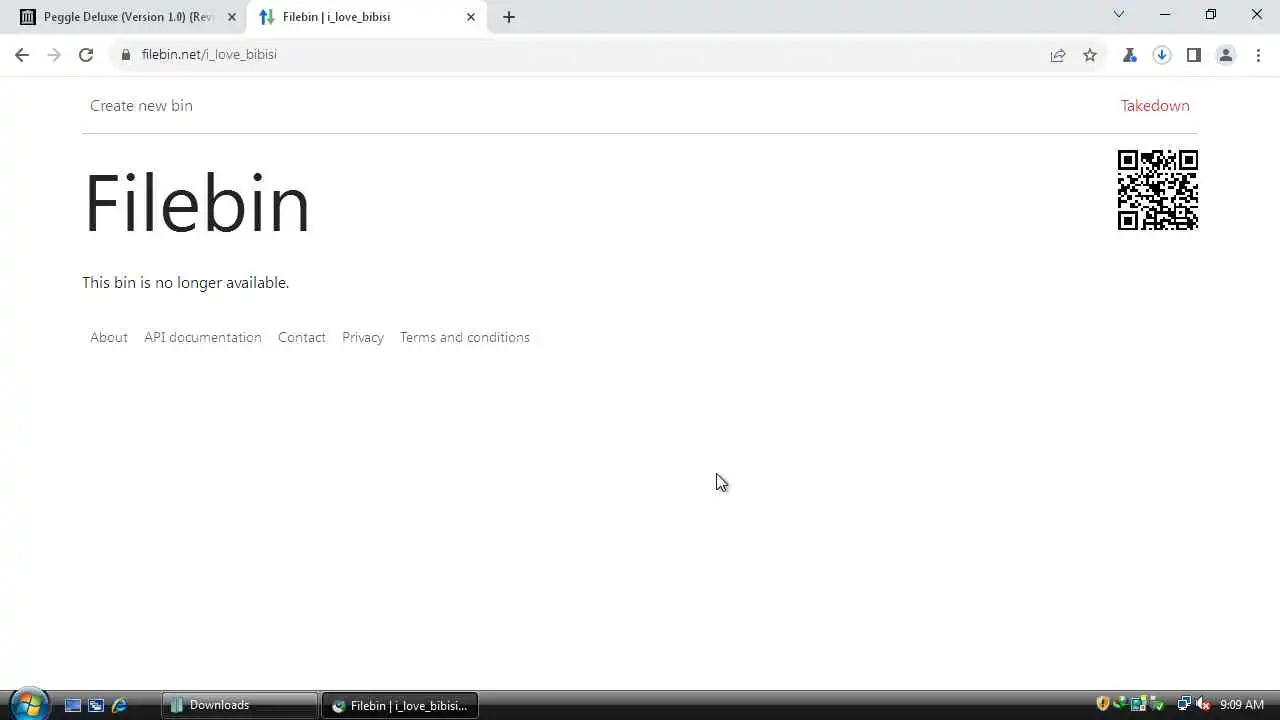
Task: Minimize the Chrome window
Action: (1165, 14)
